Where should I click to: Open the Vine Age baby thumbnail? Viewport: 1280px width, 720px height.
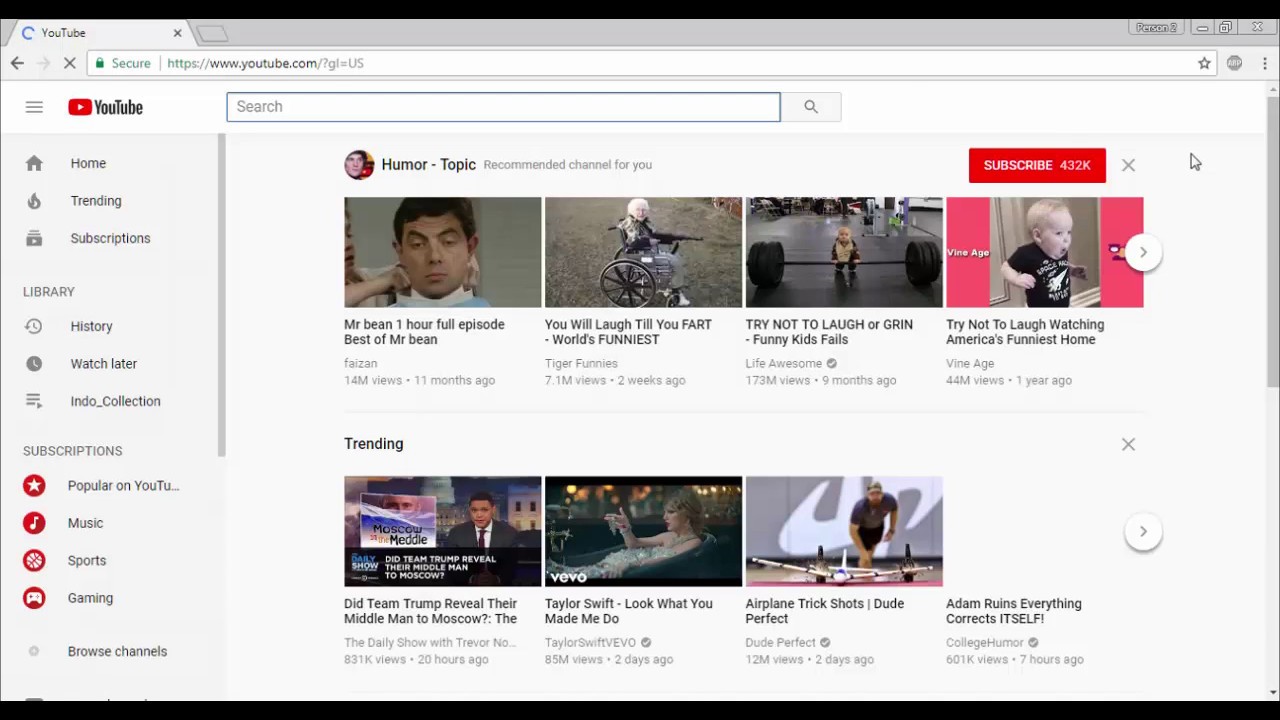1044,252
